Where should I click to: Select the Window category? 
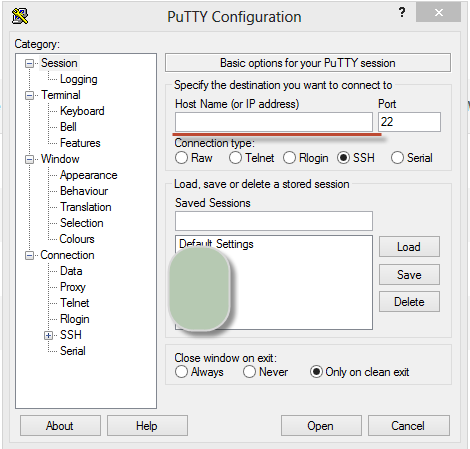(x=60, y=159)
